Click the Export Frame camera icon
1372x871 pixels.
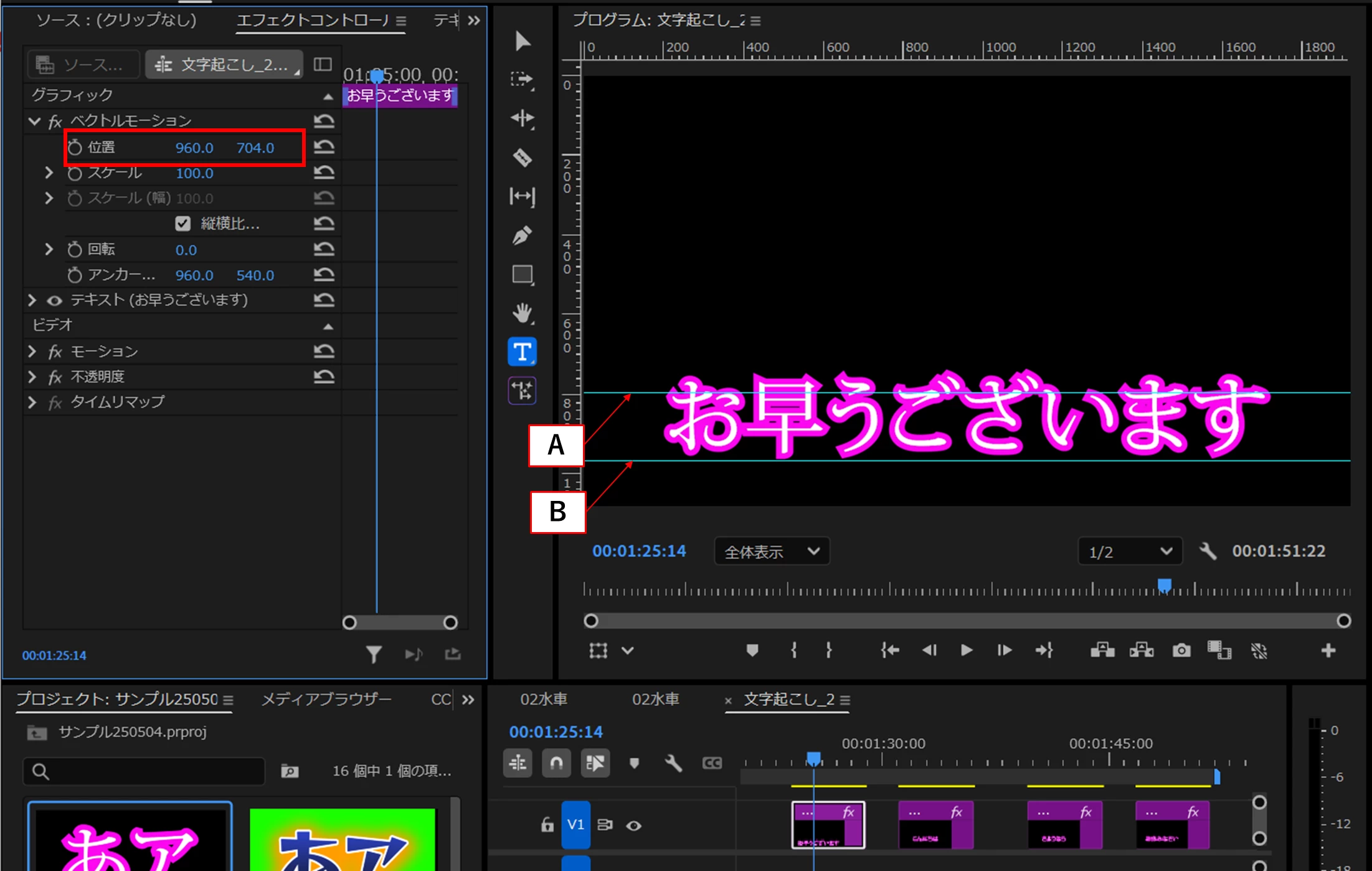point(1181,651)
